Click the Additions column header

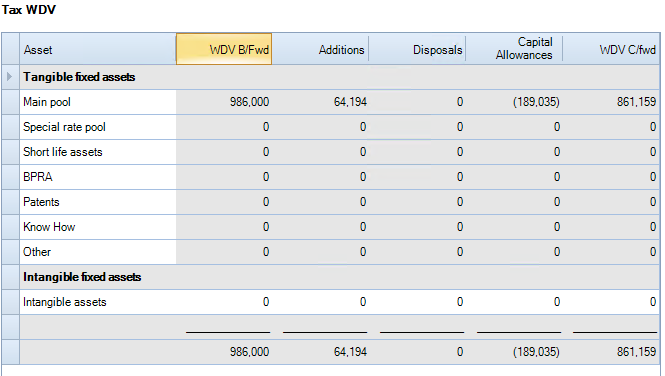coord(320,49)
